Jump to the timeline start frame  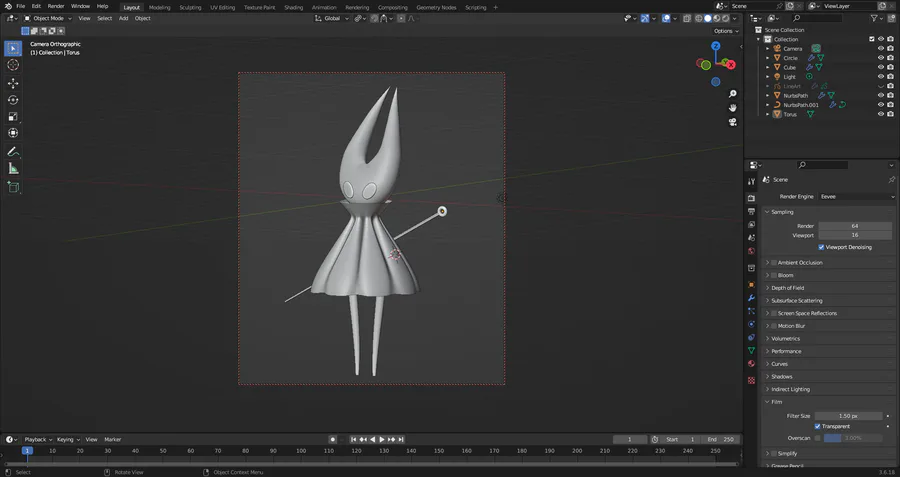[x=354, y=440]
